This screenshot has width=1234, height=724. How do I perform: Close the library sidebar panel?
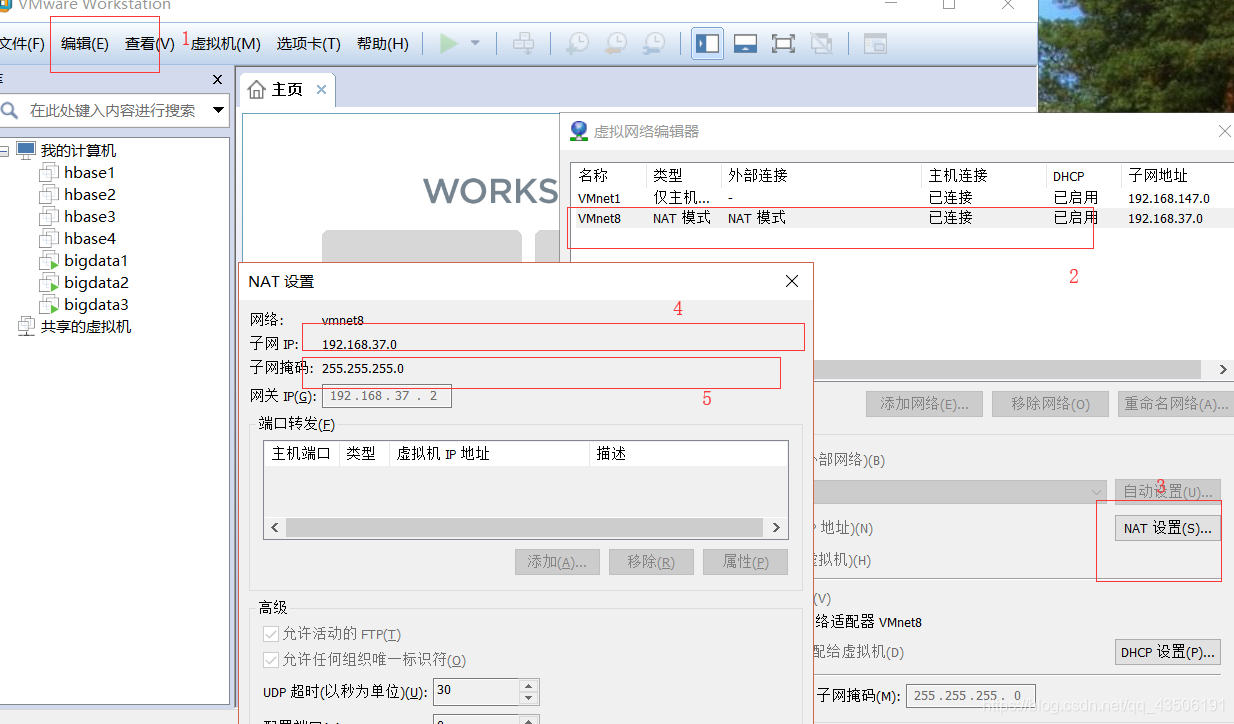pos(218,79)
